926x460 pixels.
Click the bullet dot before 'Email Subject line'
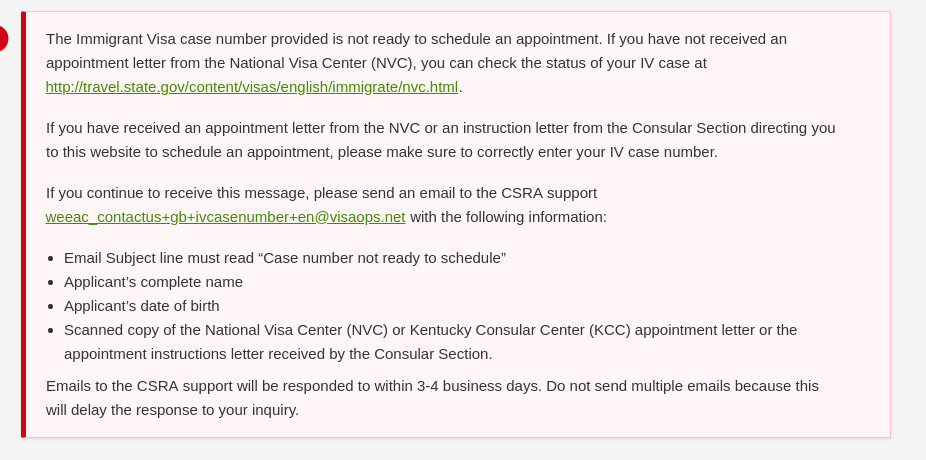click(51, 259)
